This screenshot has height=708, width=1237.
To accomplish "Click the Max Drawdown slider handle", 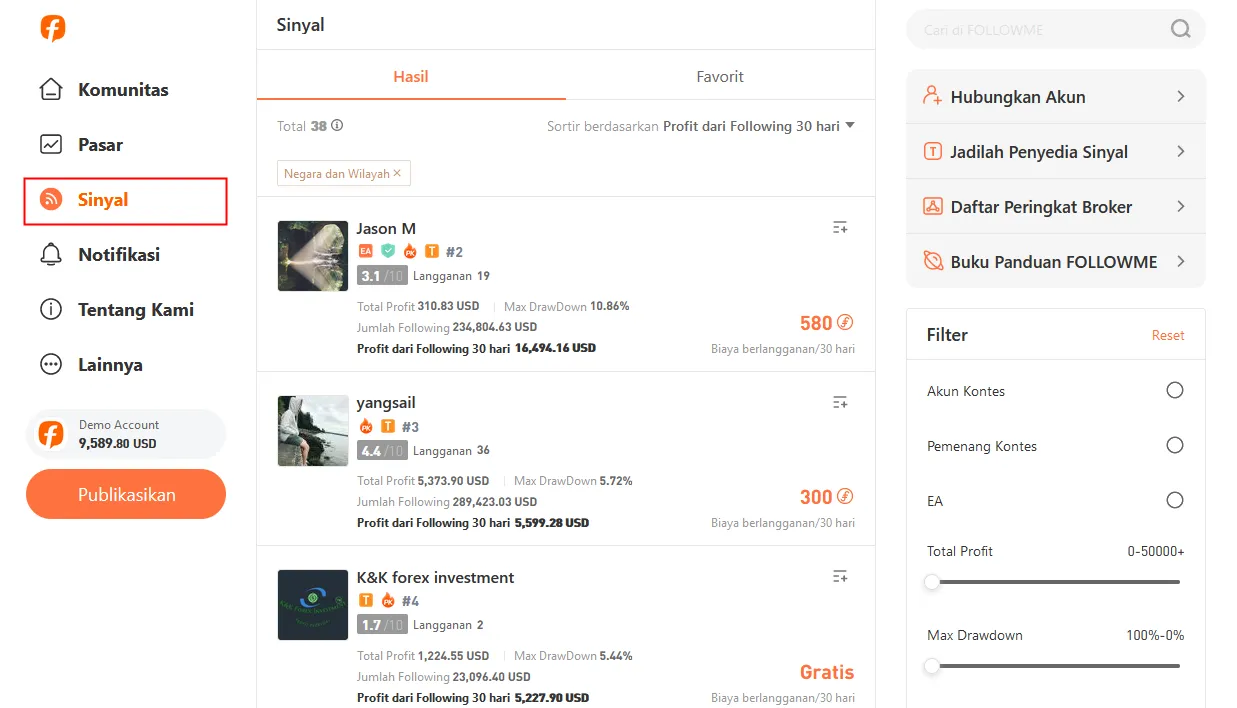I will 932,666.
